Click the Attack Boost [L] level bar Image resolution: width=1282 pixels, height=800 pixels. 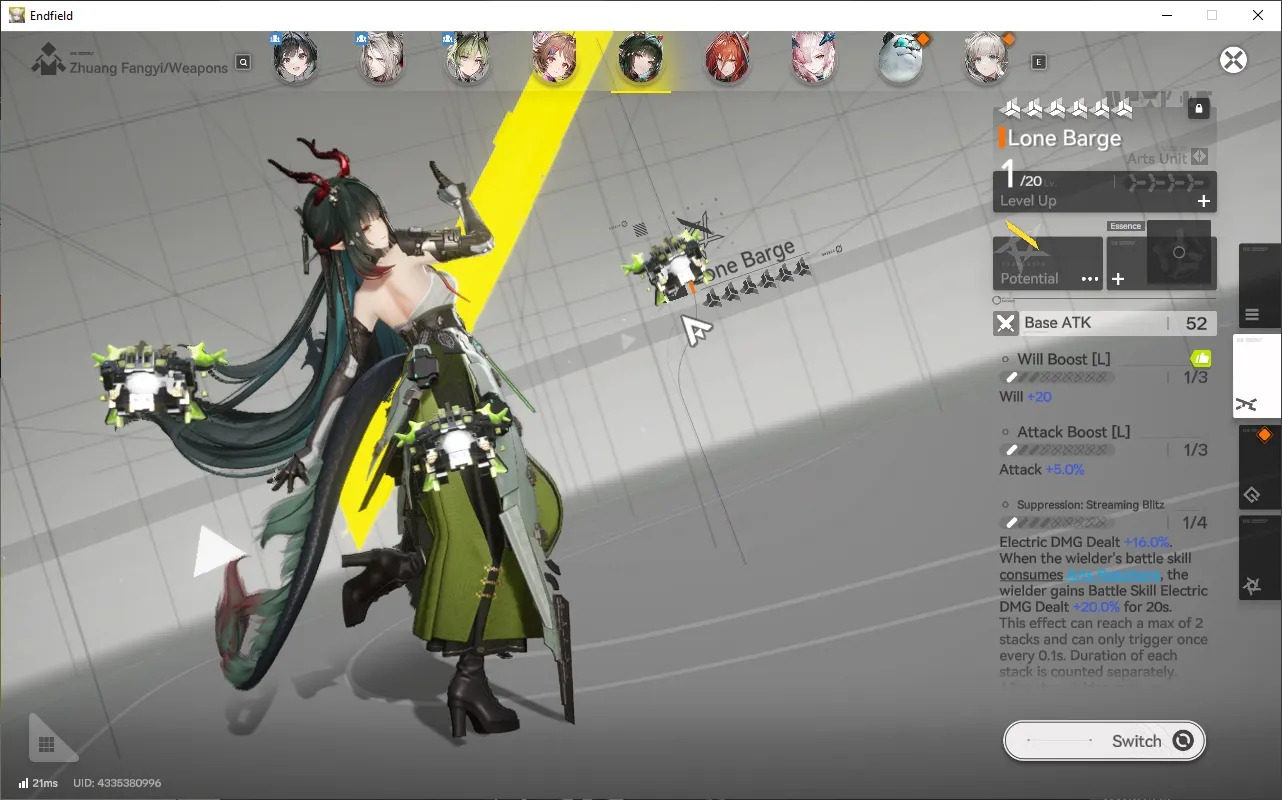tap(1057, 450)
